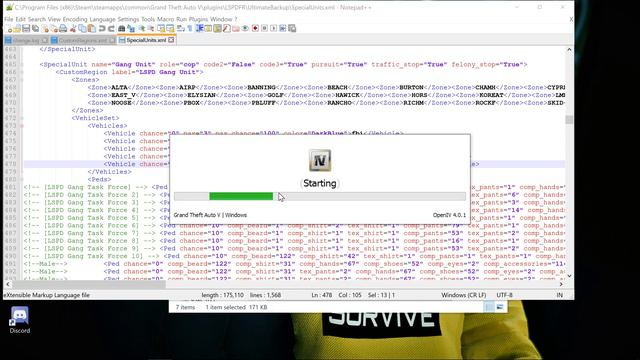Click the UTF-8 encoding status field
This screenshot has height=360, width=640.
point(504,295)
